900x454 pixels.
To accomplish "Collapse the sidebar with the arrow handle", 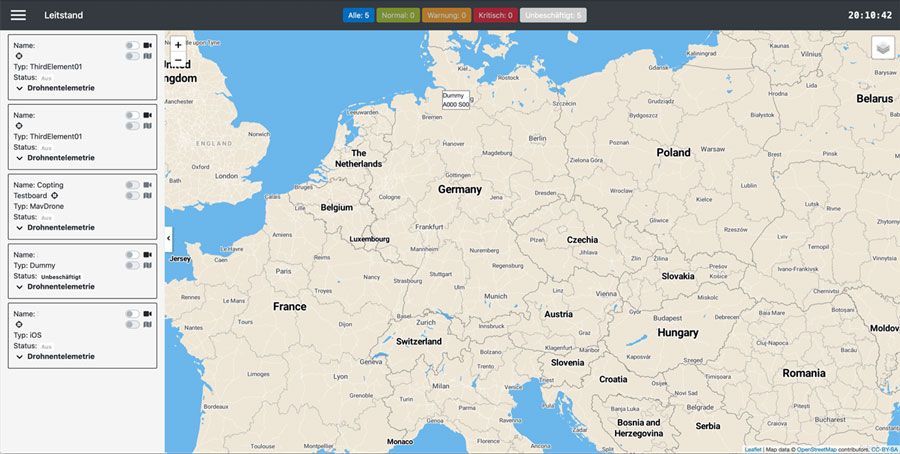I will pos(168,237).
